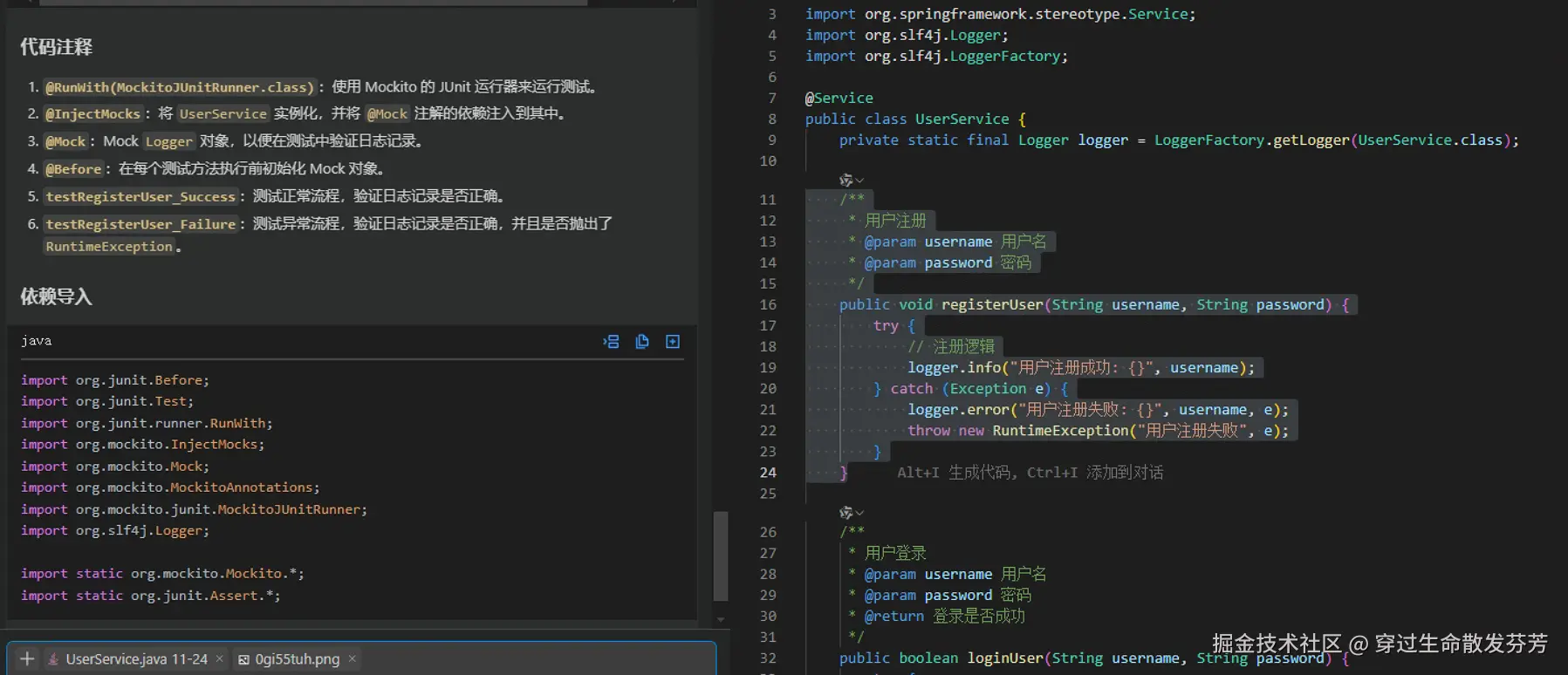Click the 'import org.mockito.MockitoAnnotations;' line
This screenshot has height=675, width=1568.
coord(170,487)
